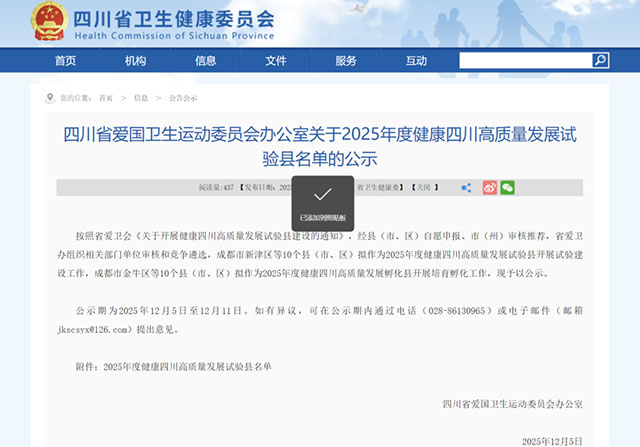
Task: Open attachment 2025年度健康四川高质量发展试验县名单
Action: click(x=187, y=367)
